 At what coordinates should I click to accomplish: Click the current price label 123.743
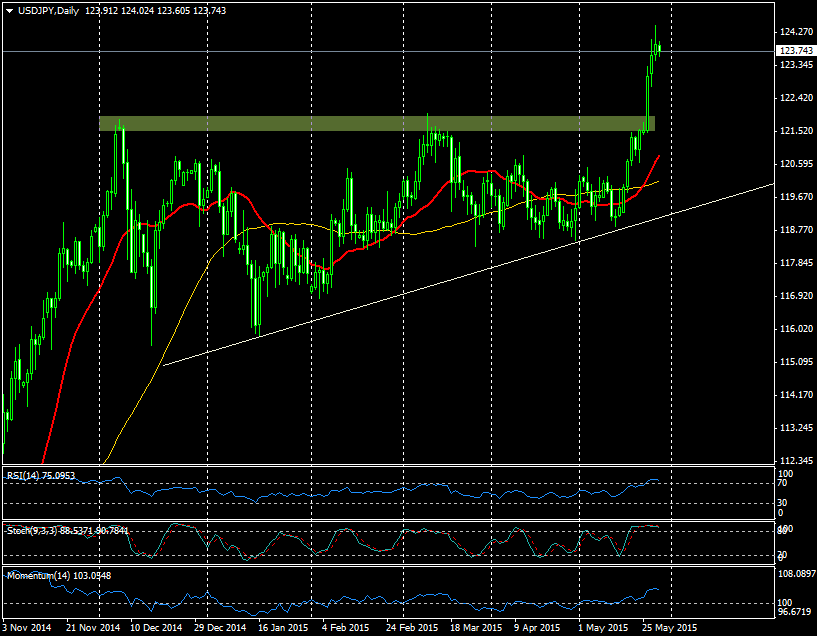[794, 51]
